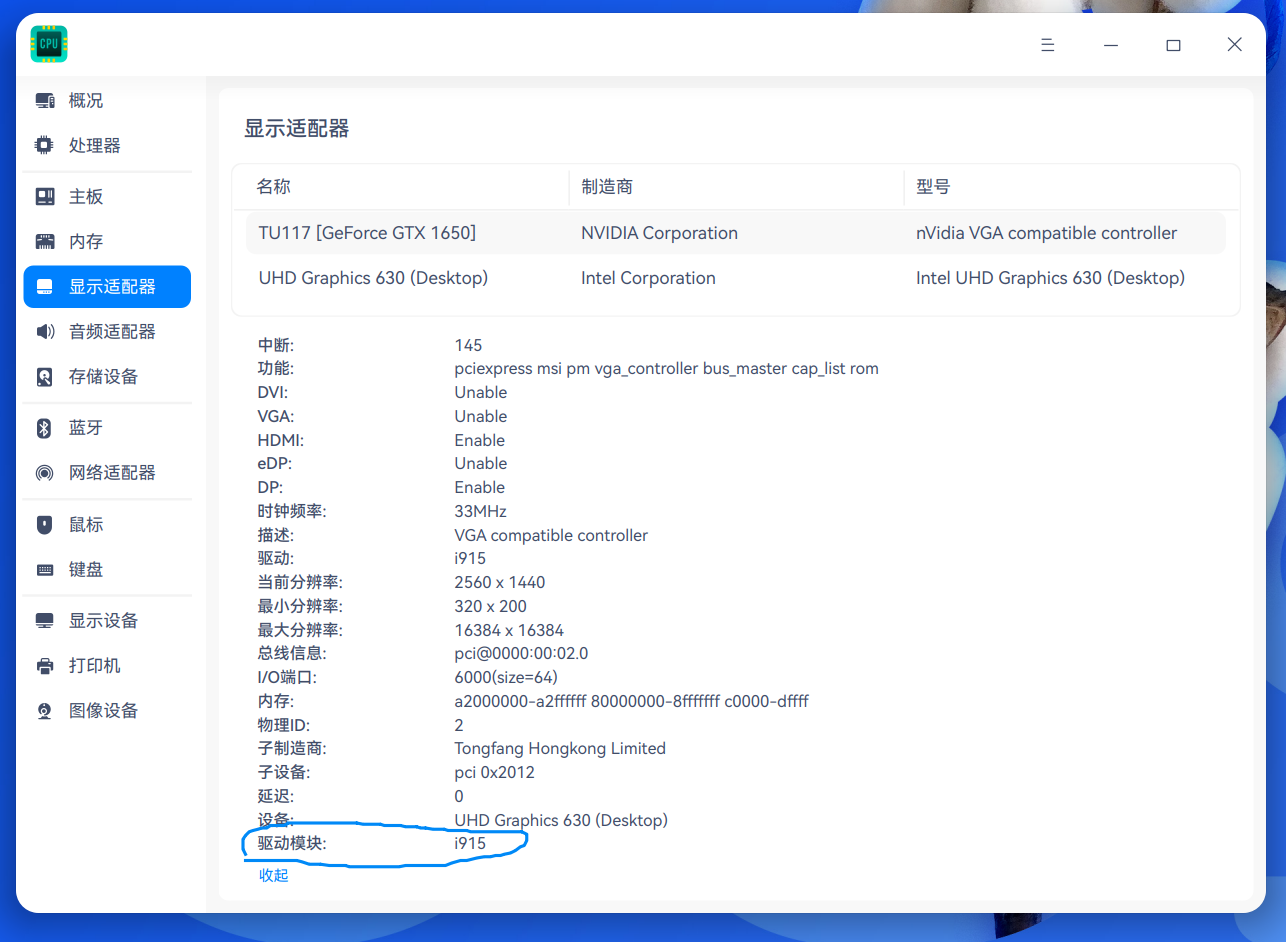Click the 存储设备 disk icon
The height and width of the screenshot is (942, 1286).
coord(44,377)
